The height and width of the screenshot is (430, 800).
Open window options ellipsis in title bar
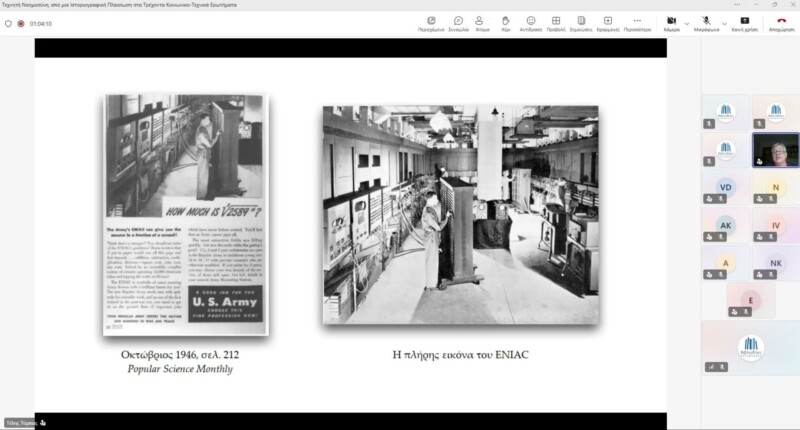tap(737, 5)
